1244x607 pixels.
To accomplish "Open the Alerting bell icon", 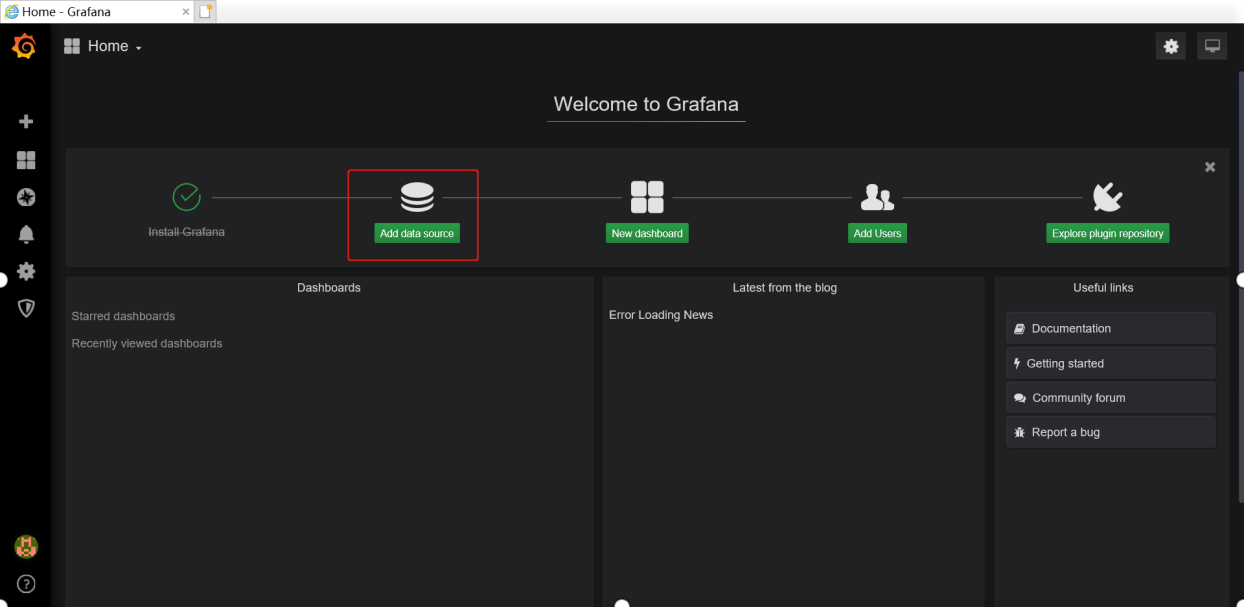I will coord(26,234).
